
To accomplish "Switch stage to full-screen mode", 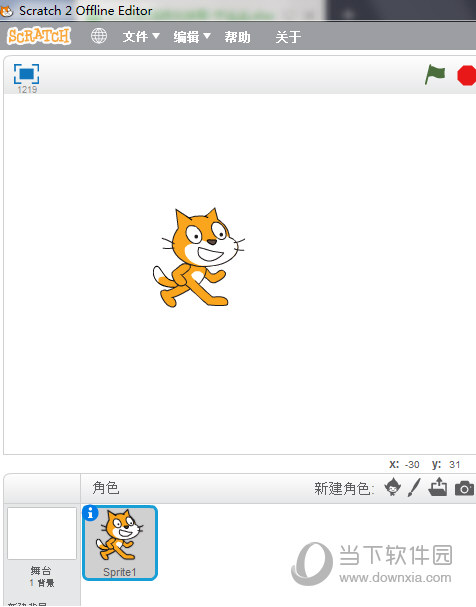I will pos(26,74).
